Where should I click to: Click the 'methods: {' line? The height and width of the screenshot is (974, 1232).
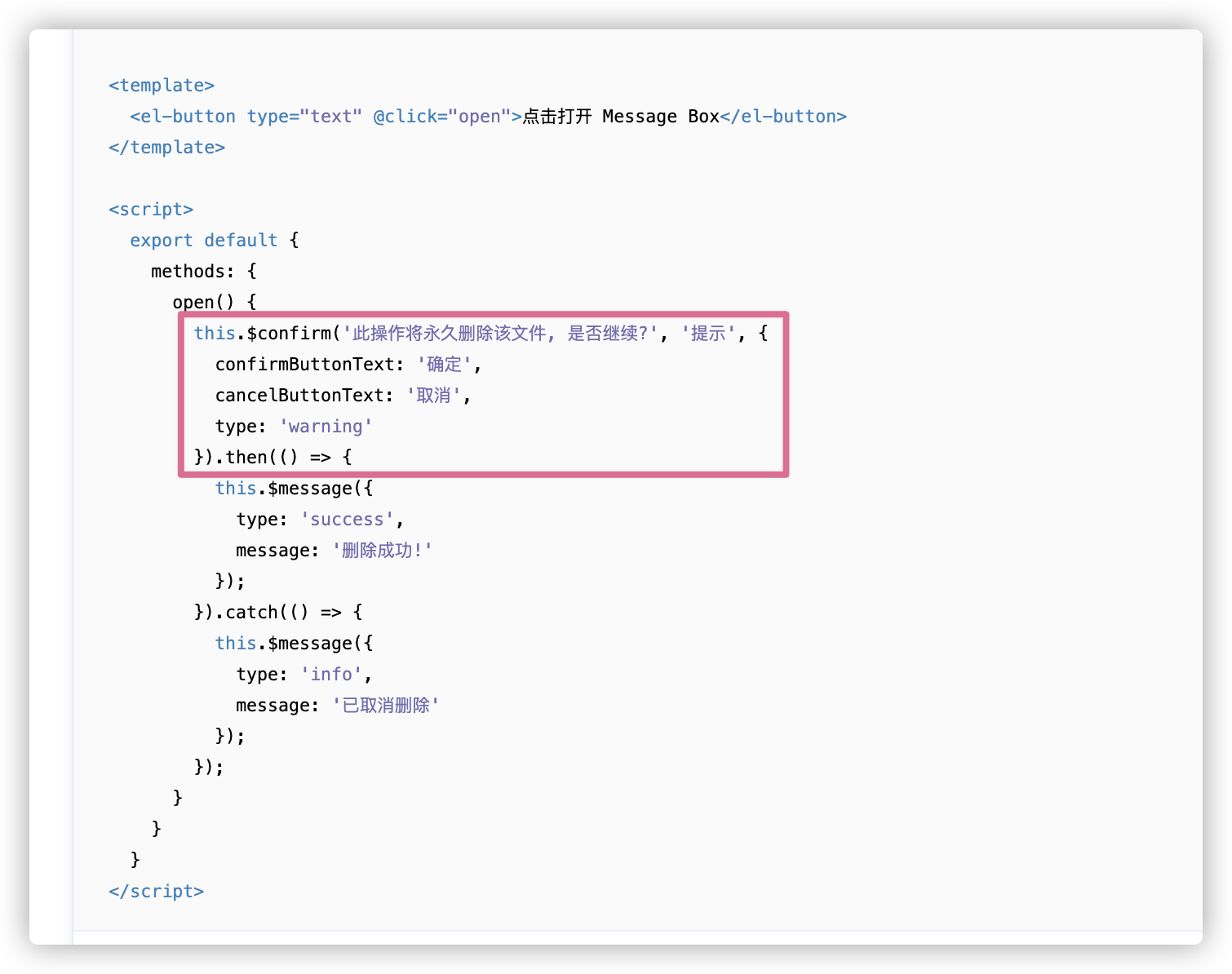[x=204, y=272]
